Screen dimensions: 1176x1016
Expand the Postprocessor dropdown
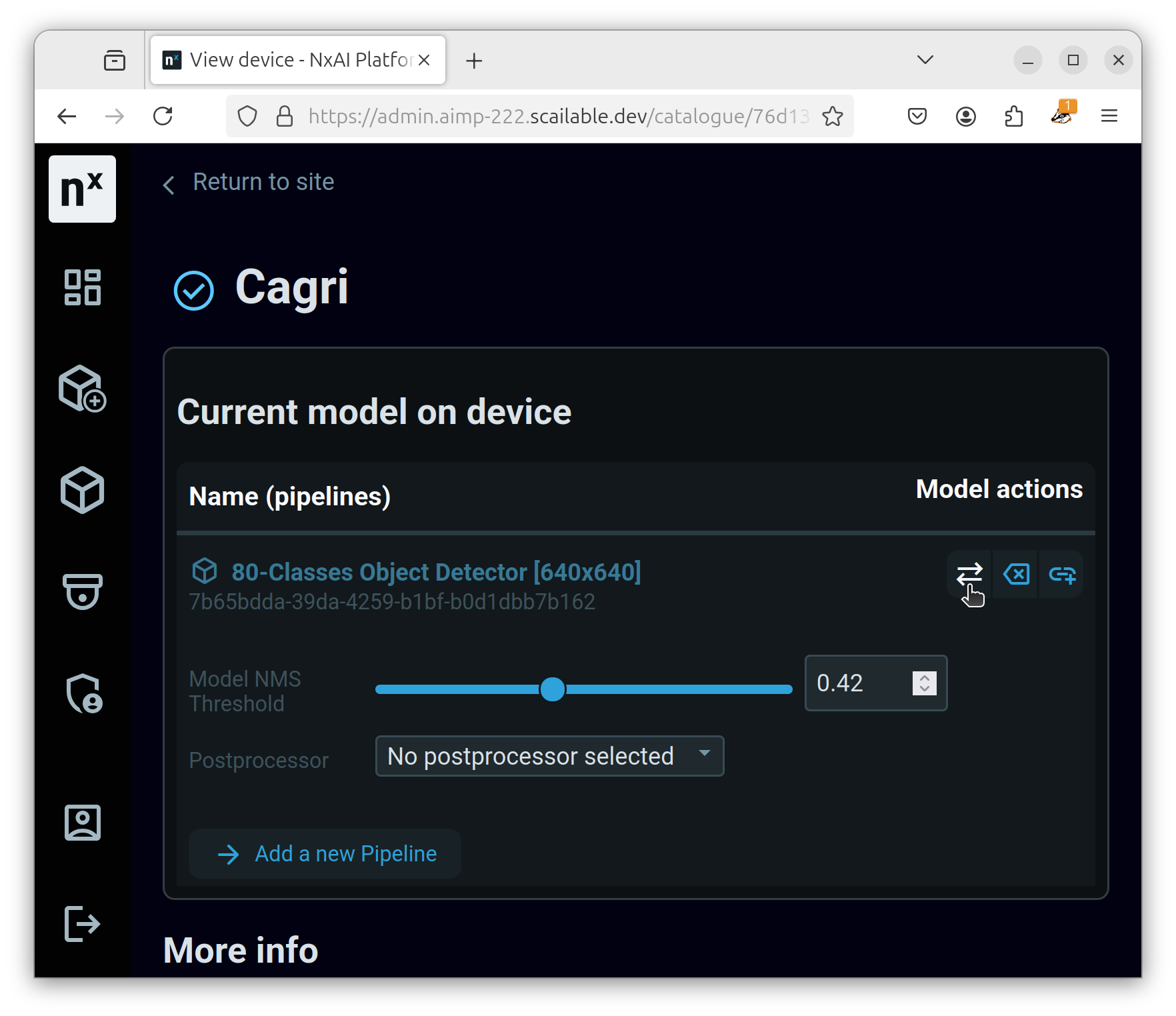(549, 756)
